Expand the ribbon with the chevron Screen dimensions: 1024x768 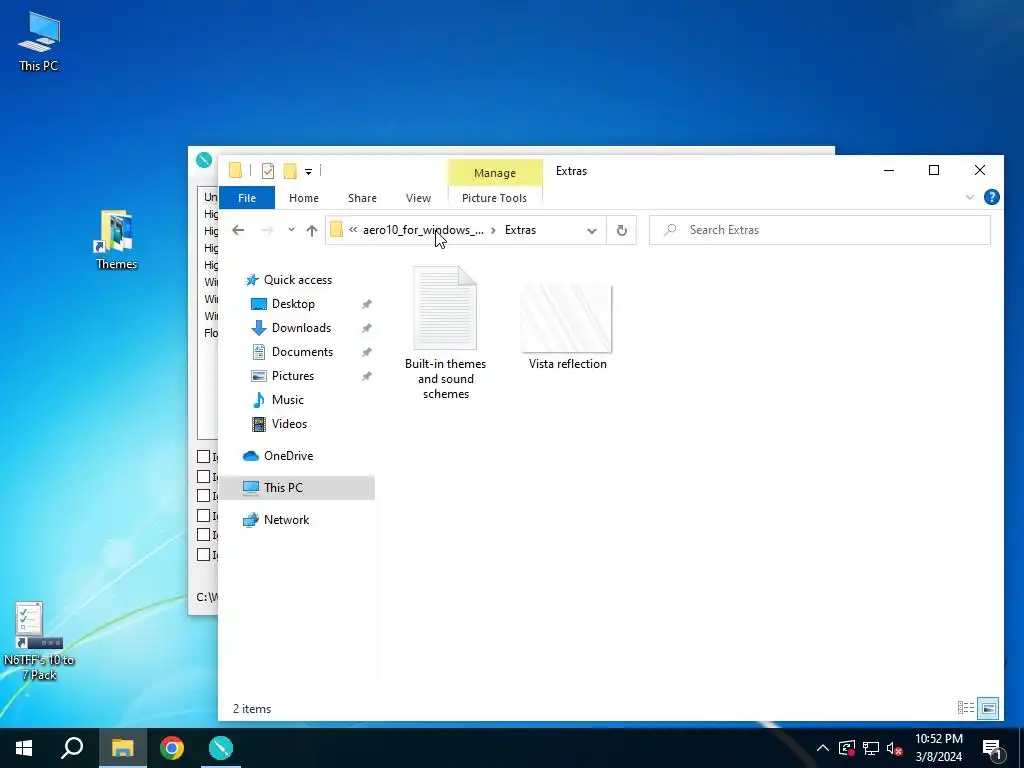click(x=970, y=197)
